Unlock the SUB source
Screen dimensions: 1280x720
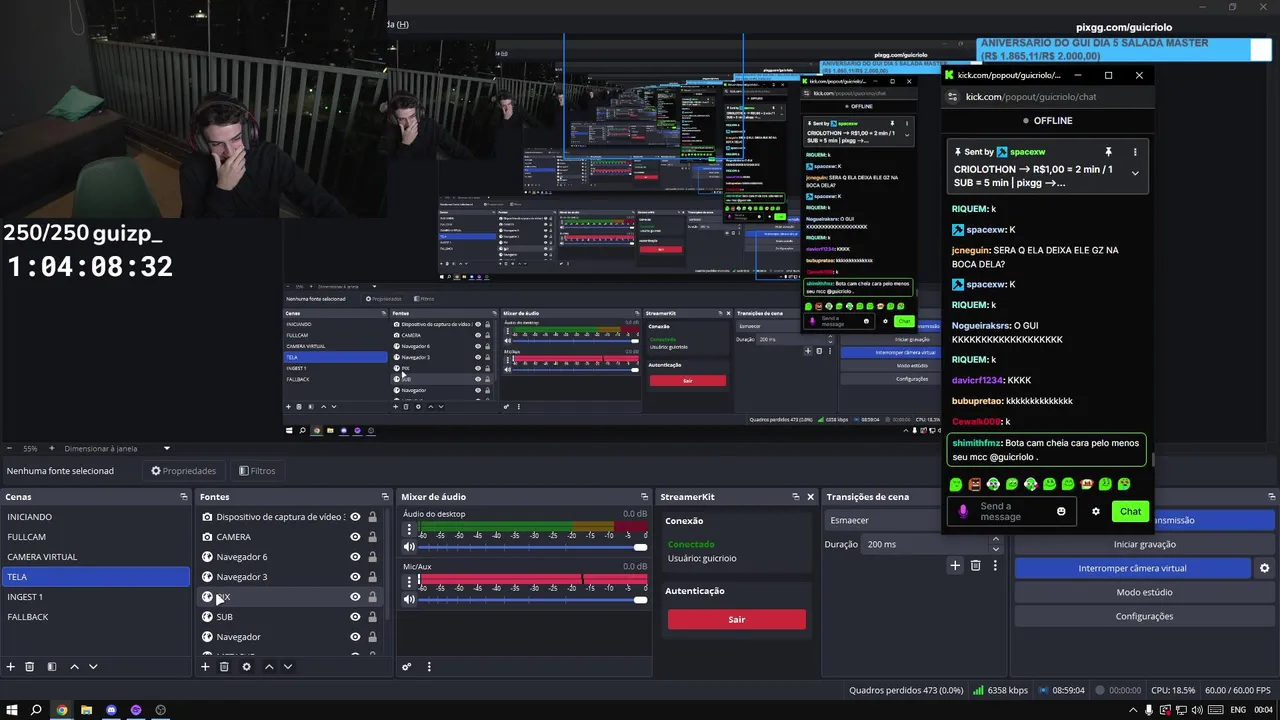pos(372,617)
